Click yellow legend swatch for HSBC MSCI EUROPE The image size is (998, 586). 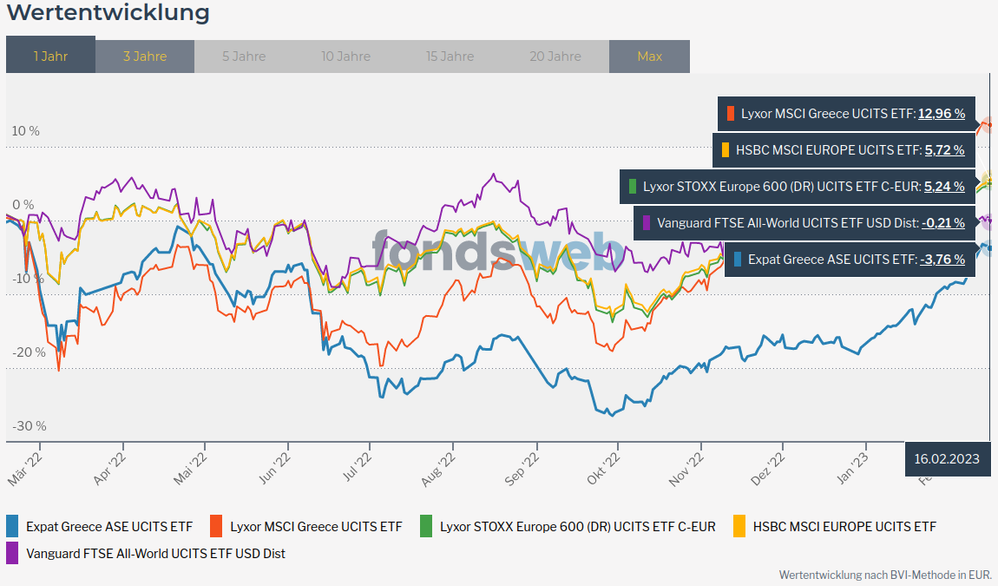coord(740,526)
